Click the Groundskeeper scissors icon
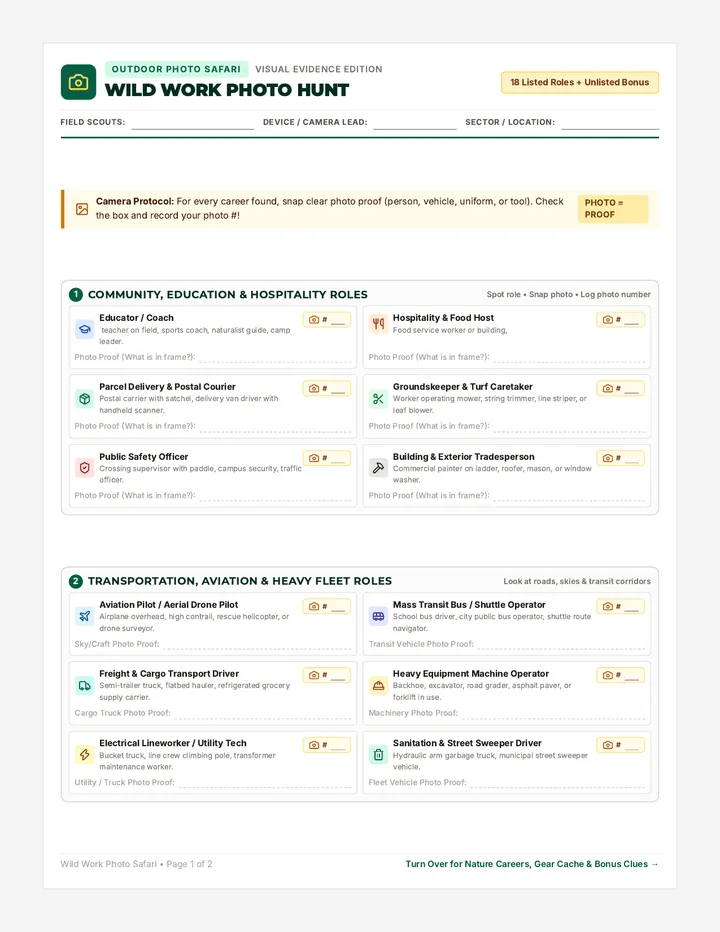 tap(378, 398)
